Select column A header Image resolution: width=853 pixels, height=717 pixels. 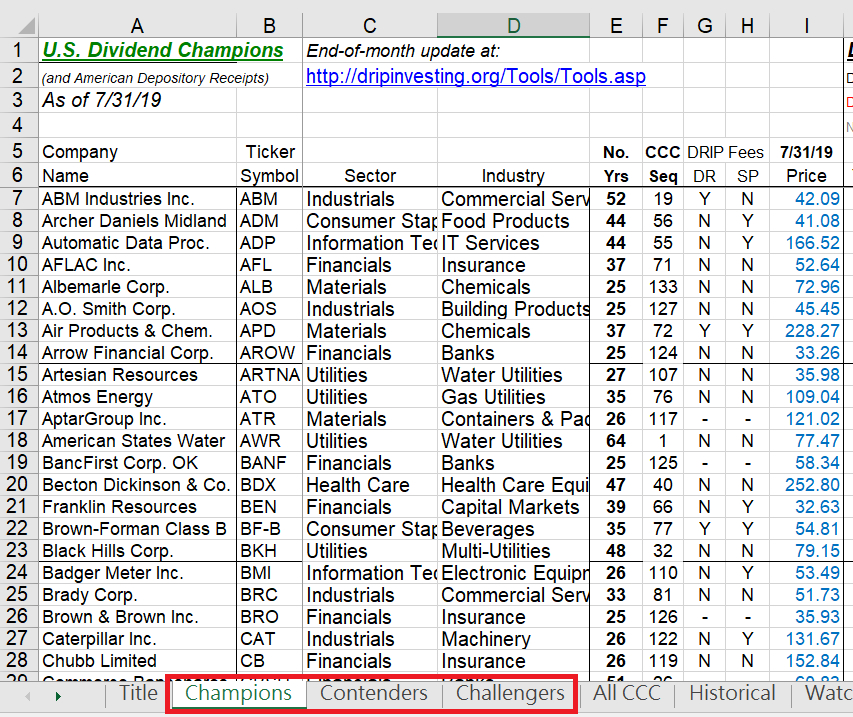click(x=137, y=26)
